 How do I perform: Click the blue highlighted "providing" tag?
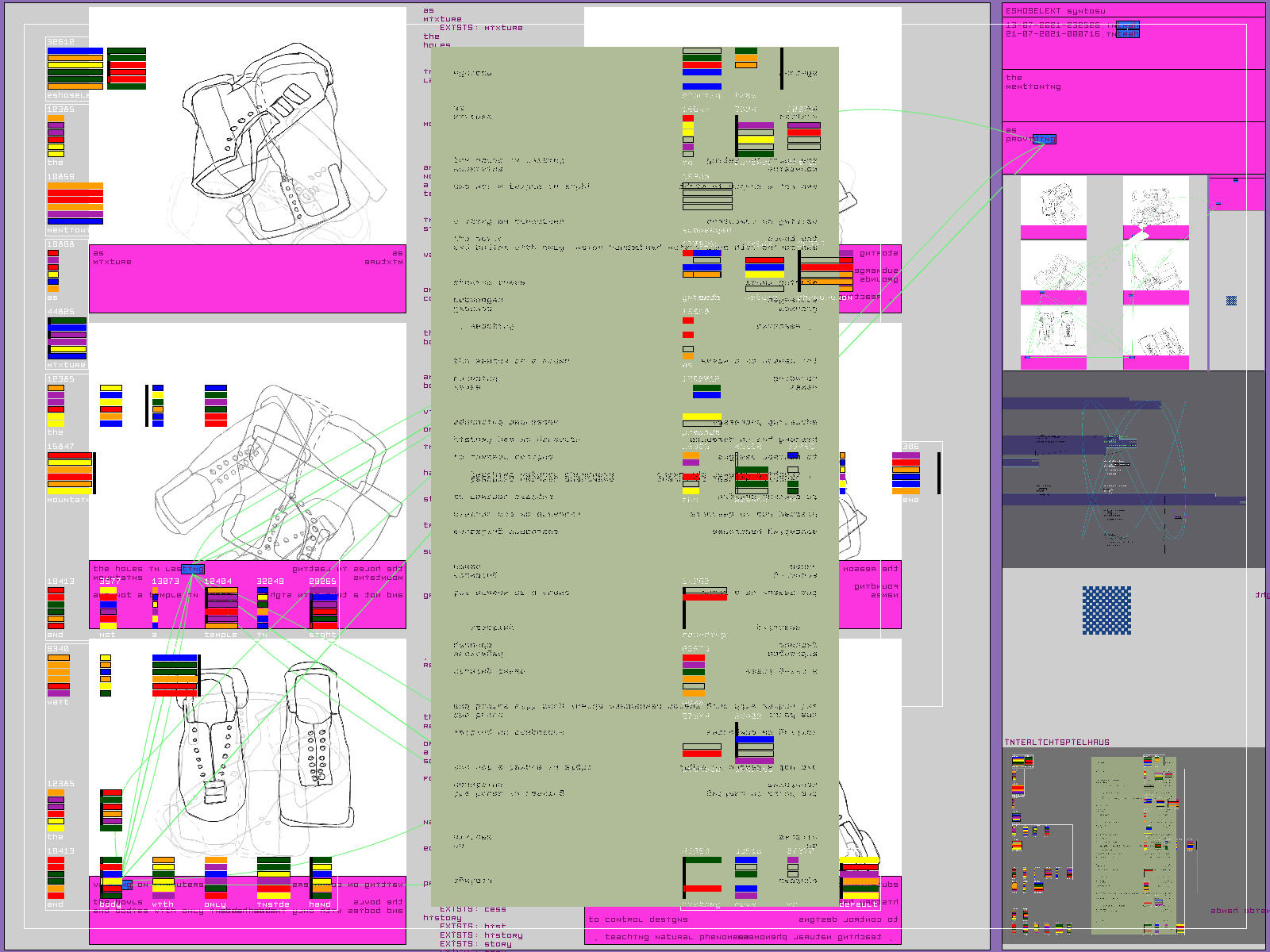(x=1044, y=139)
